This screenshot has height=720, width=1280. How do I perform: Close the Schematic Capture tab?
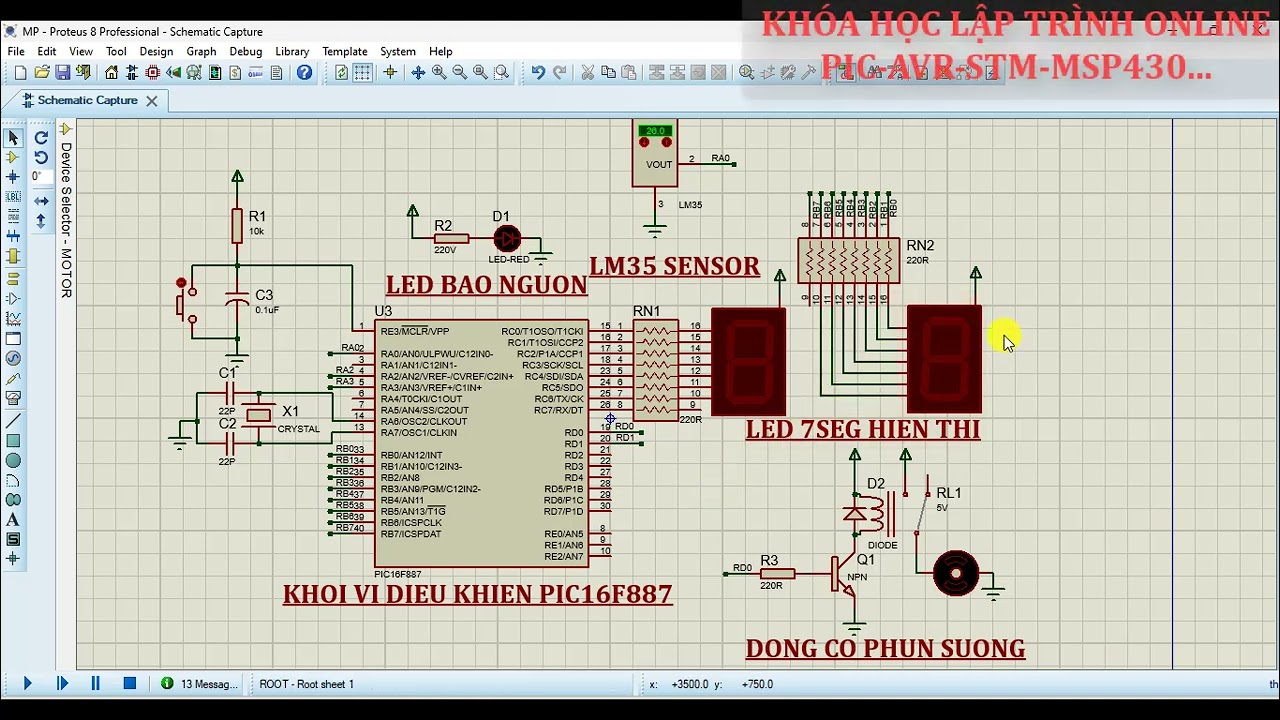[152, 101]
